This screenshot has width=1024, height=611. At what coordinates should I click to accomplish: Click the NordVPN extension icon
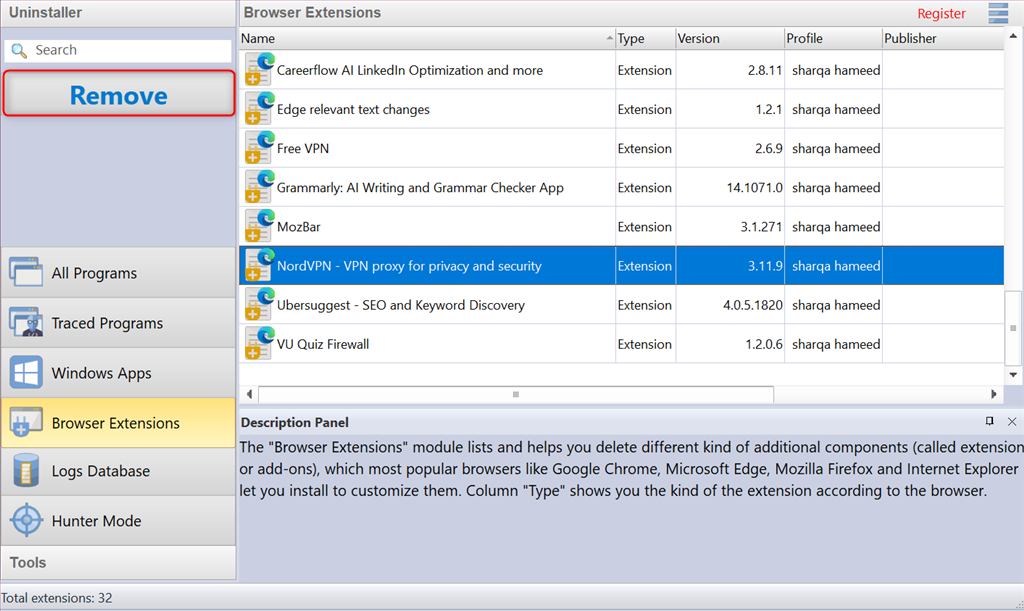point(259,265)
